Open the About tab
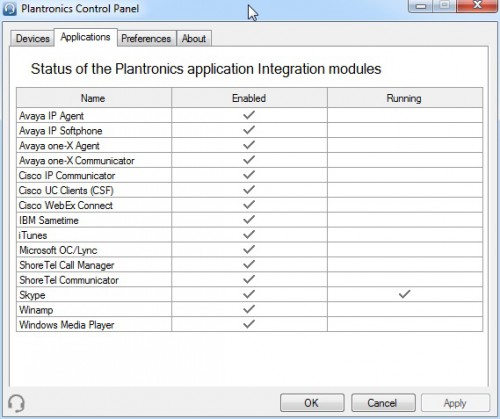This screenshot has width=500, height=419. click(x=194, y=38)
